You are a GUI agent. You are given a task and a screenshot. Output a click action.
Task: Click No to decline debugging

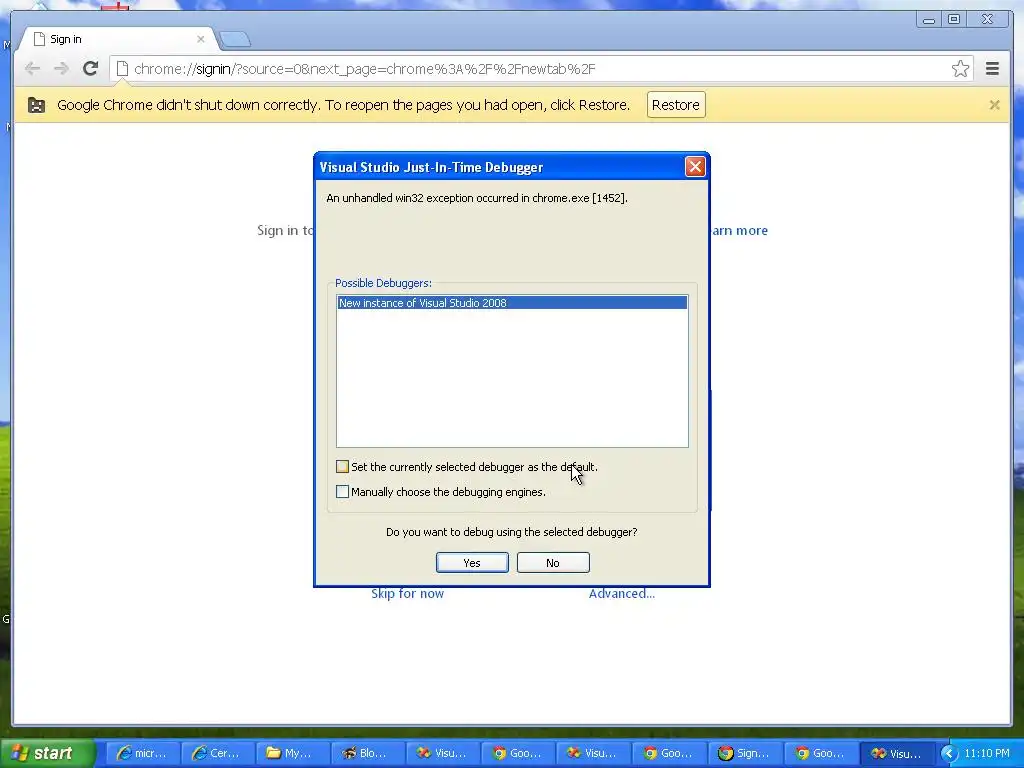[553, 563]
